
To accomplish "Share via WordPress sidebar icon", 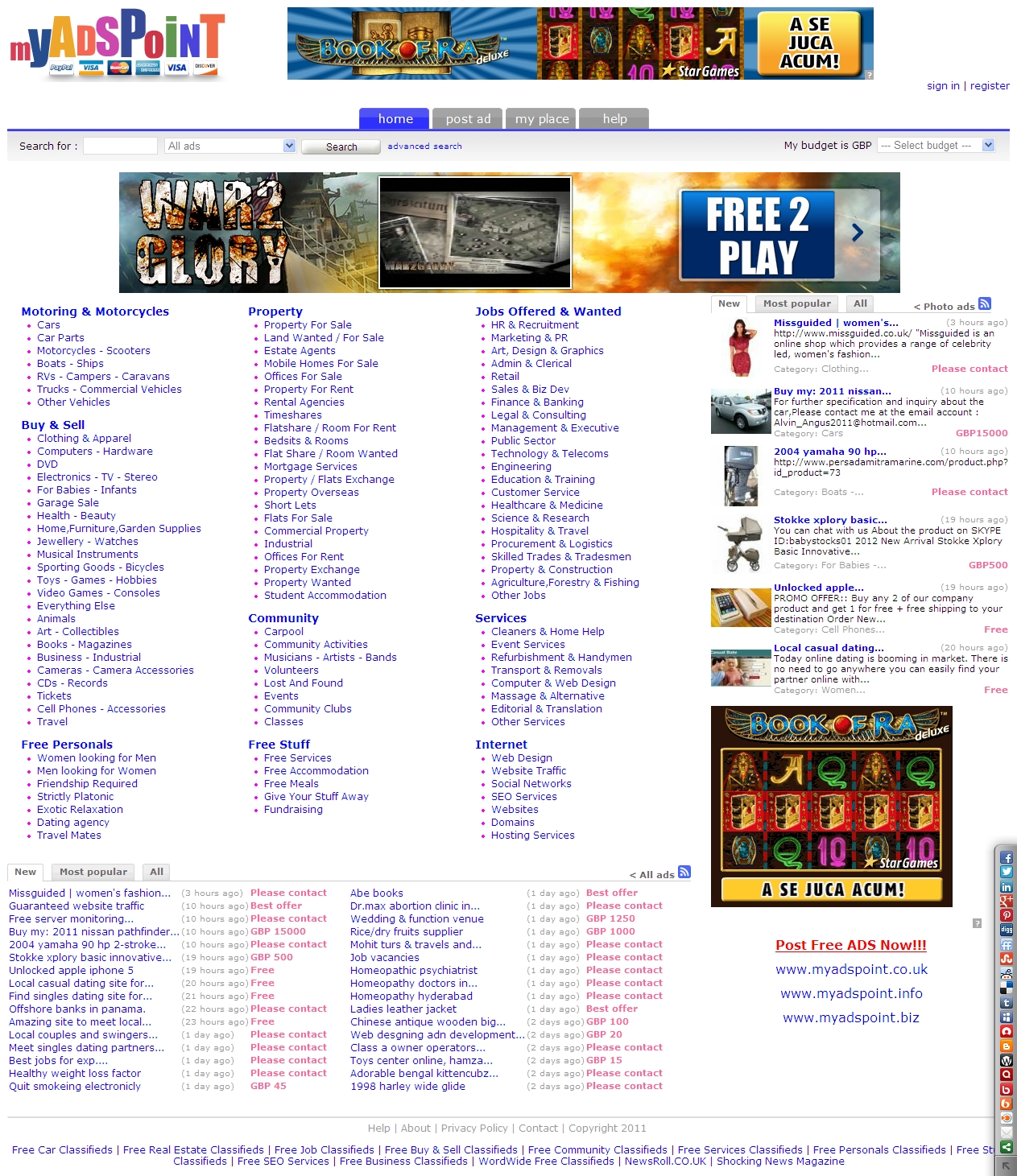I will point(1007,1060).
